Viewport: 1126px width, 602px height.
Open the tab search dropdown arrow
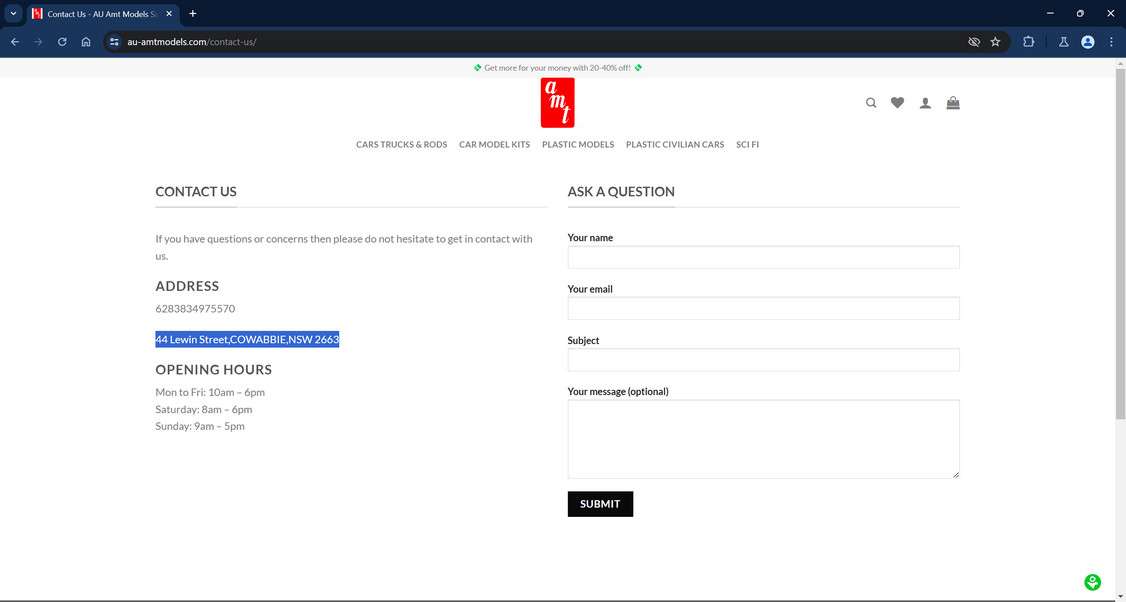(13, 14)
